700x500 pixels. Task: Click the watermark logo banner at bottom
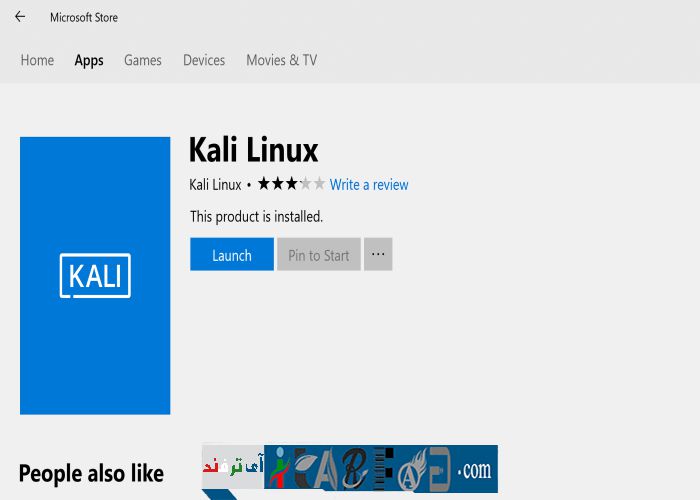coord(350,468)
